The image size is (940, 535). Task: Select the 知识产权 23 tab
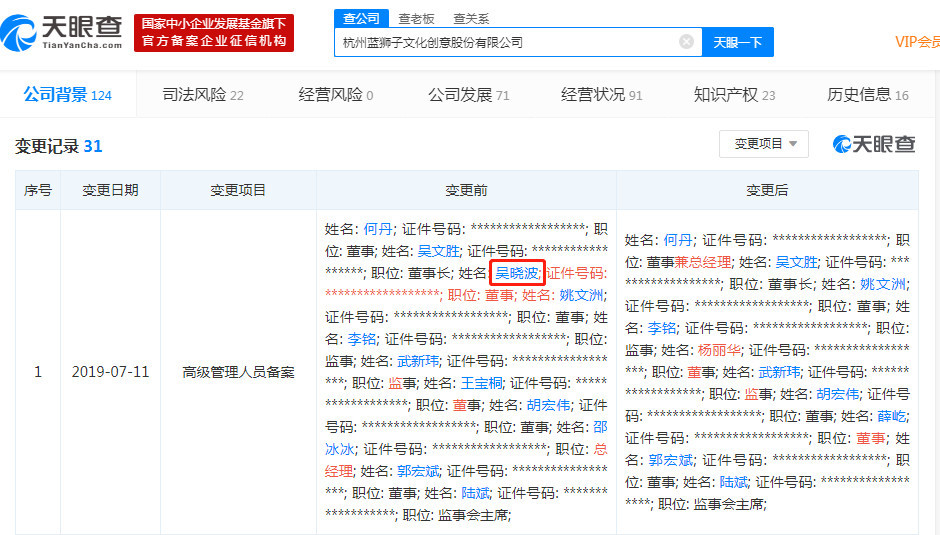tap(734, 95)
